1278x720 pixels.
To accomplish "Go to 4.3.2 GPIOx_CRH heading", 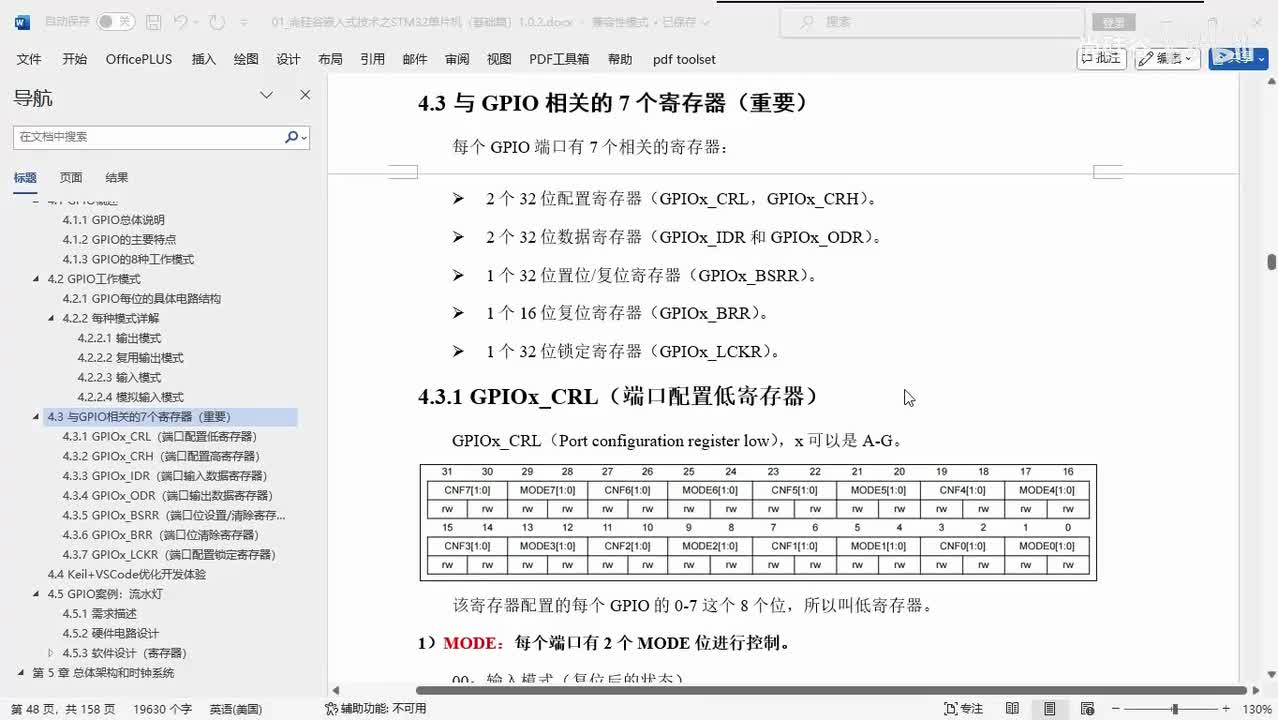I will (160, 456).
